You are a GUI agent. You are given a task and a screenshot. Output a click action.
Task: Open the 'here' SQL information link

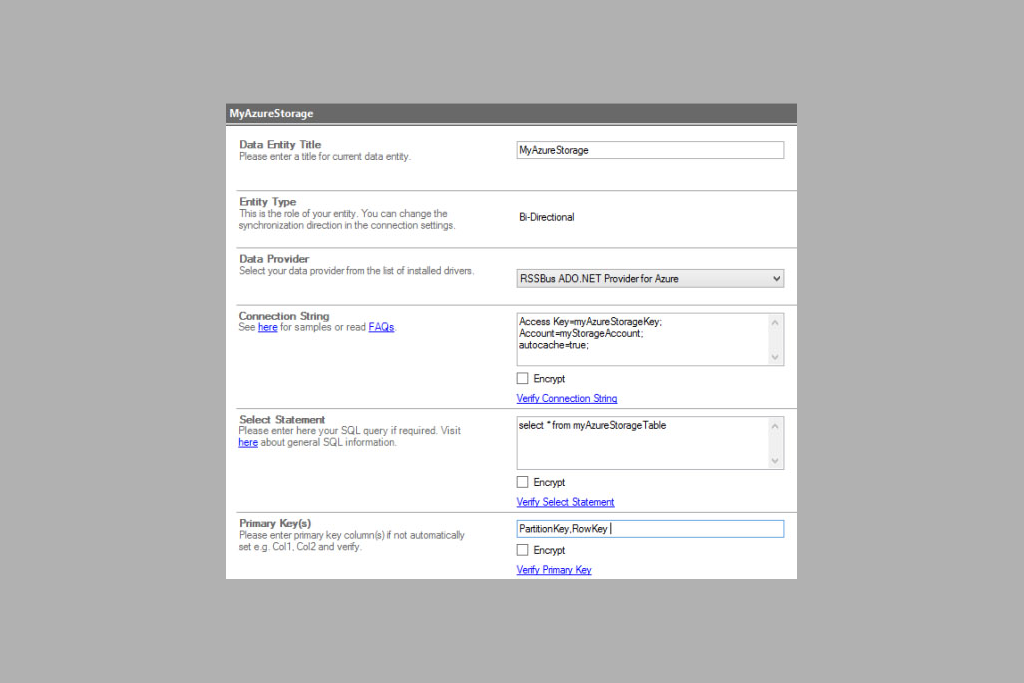tap(248, 442)
